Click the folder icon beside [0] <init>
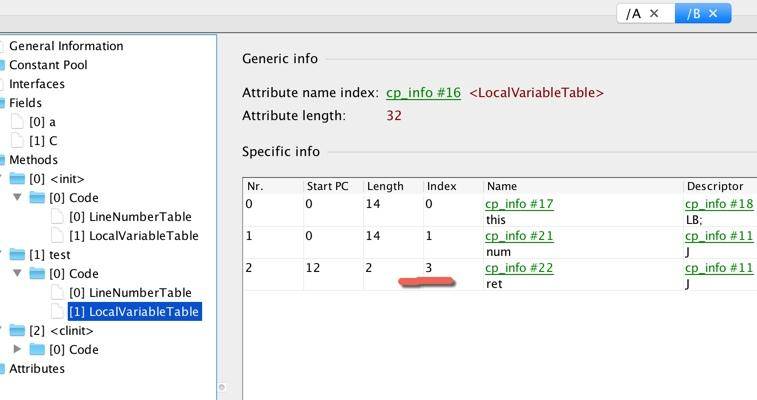 17,179
